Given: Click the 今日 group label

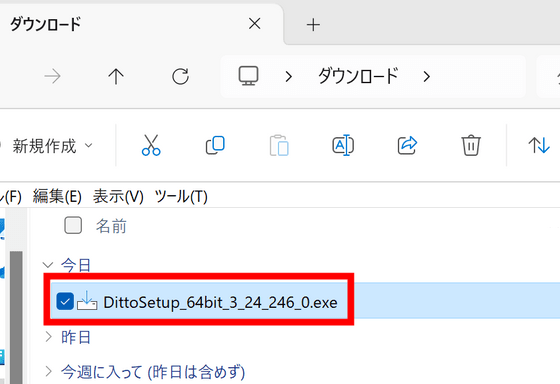Looking at the screenshot, I should (x=76, y=265).
